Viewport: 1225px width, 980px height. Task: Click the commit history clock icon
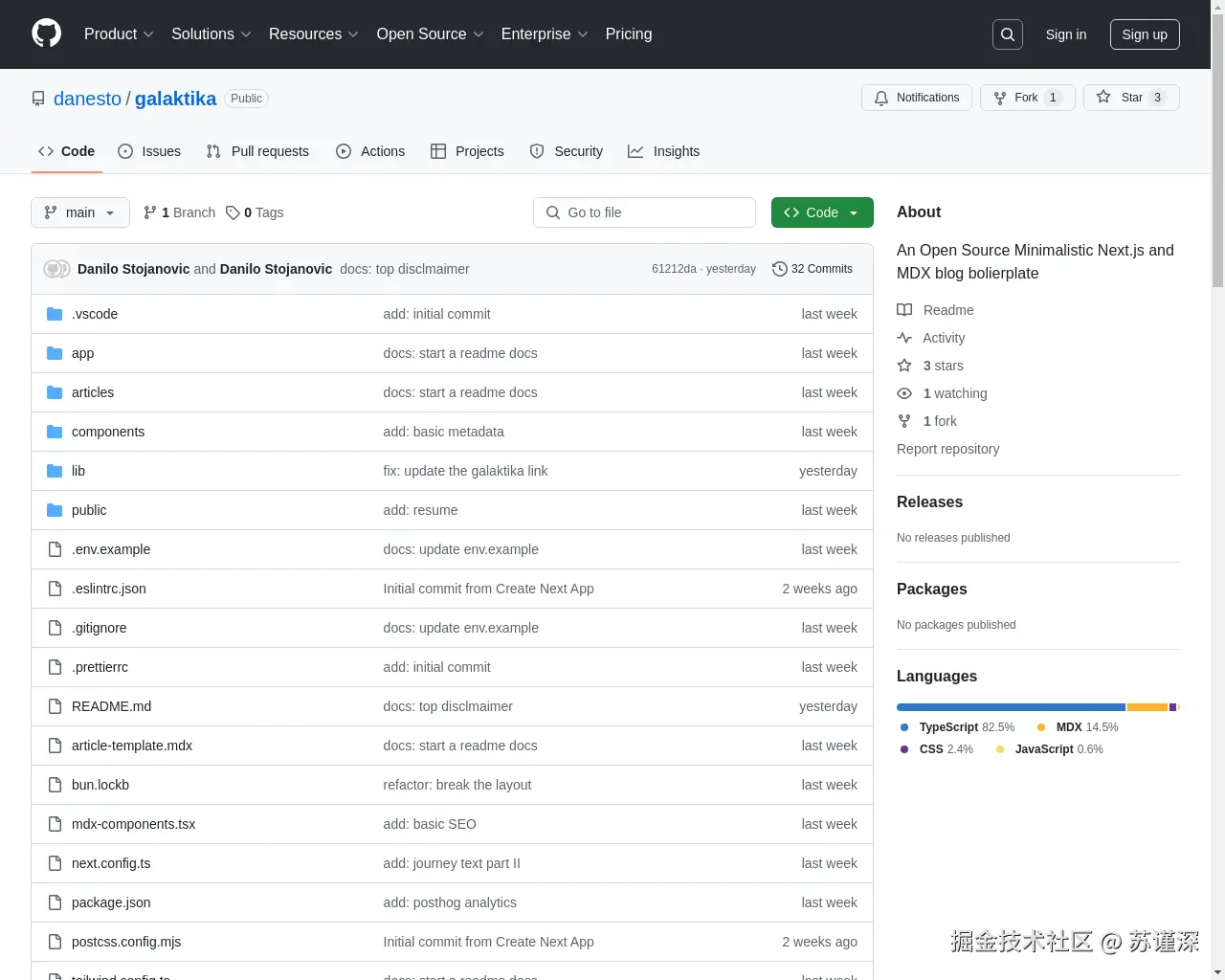click(778, 269)
